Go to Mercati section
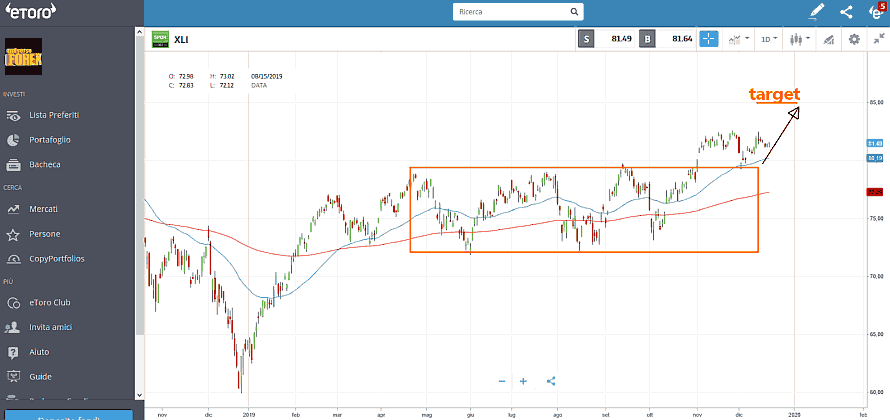This screenshot has height=420, width=890. pyautogui.click(x=44, y=209)
